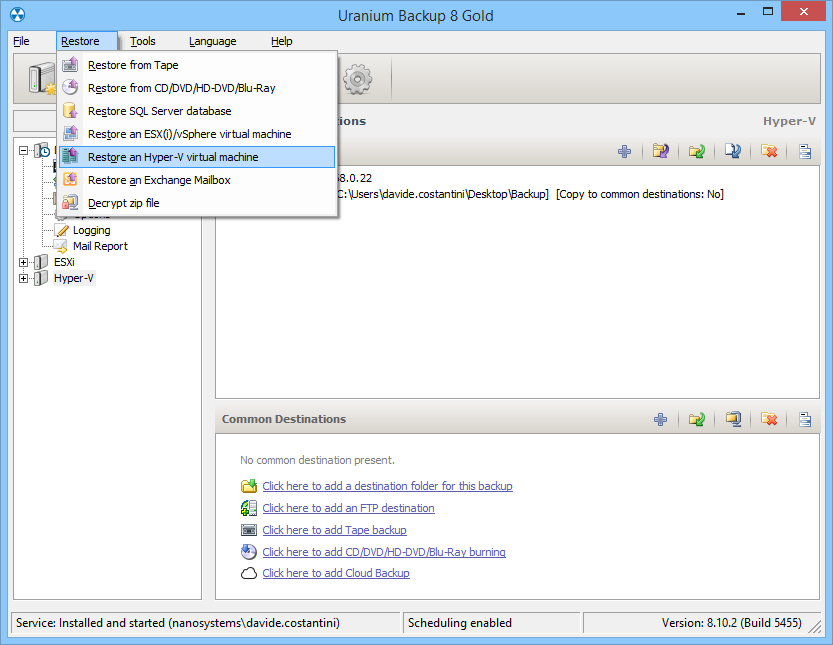
Task: Maximize the Uranium Backup window
Action: [768, 12]
